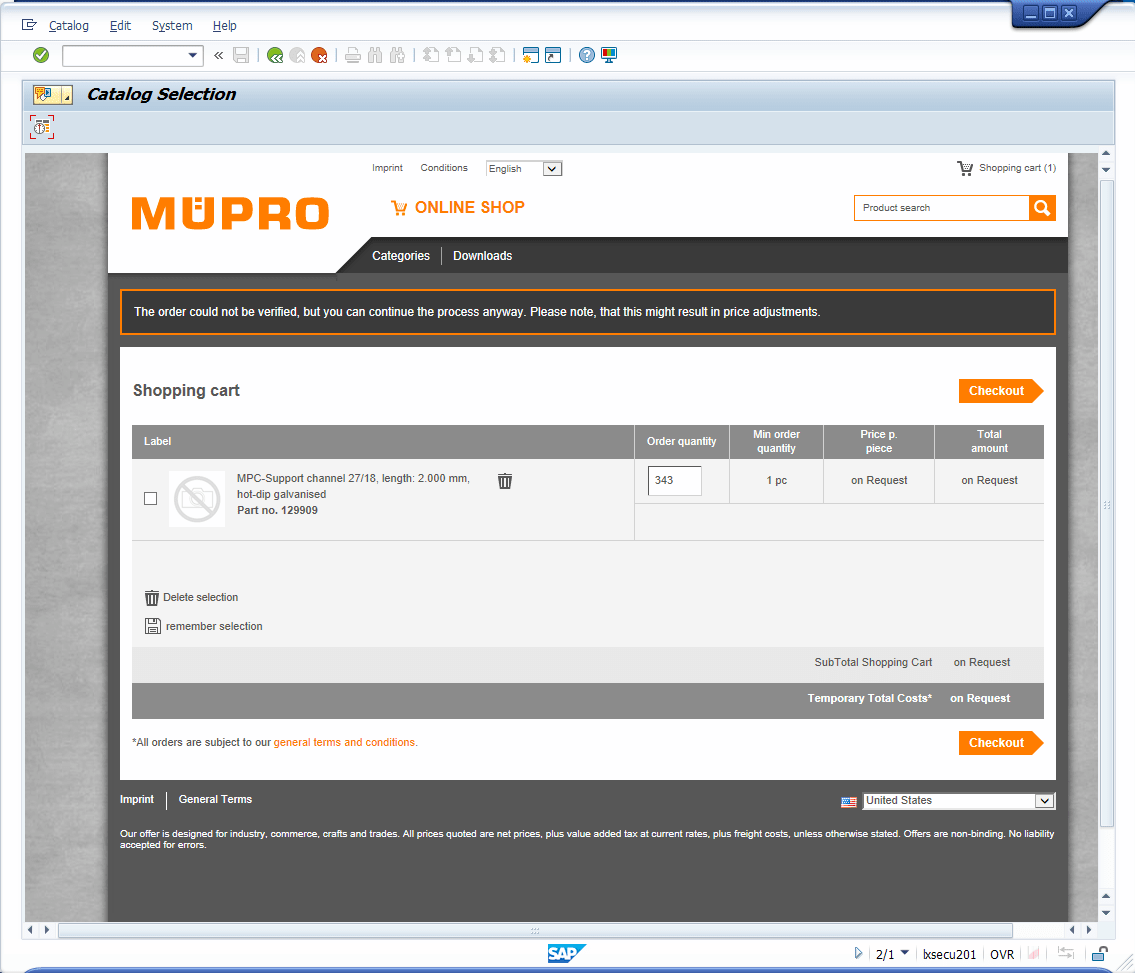The height and width of the screenshot is (973, 1135).
Task: Click the Find Next binoculars icon
Action: tap(397, 55)
